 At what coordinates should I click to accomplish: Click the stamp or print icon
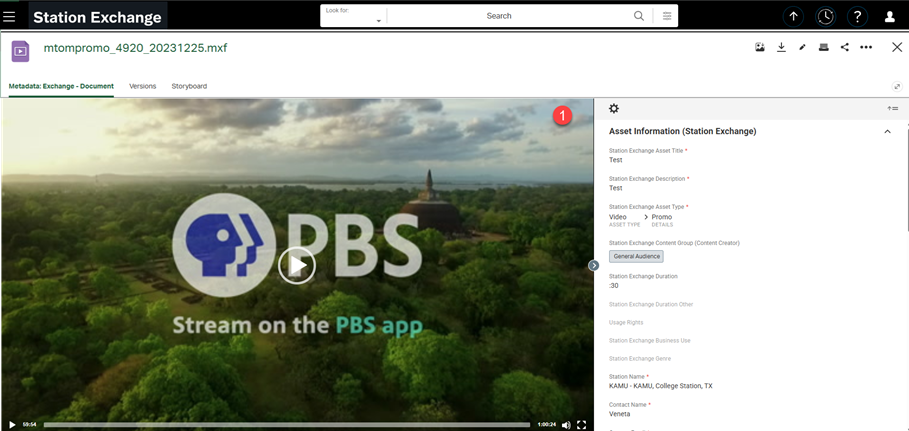click(x=823, y=48)
